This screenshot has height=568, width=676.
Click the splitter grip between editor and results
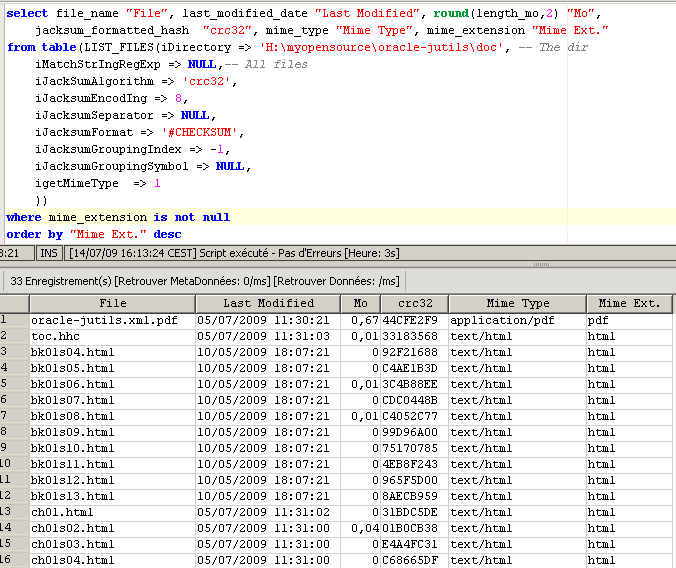[x=541, y=265]
